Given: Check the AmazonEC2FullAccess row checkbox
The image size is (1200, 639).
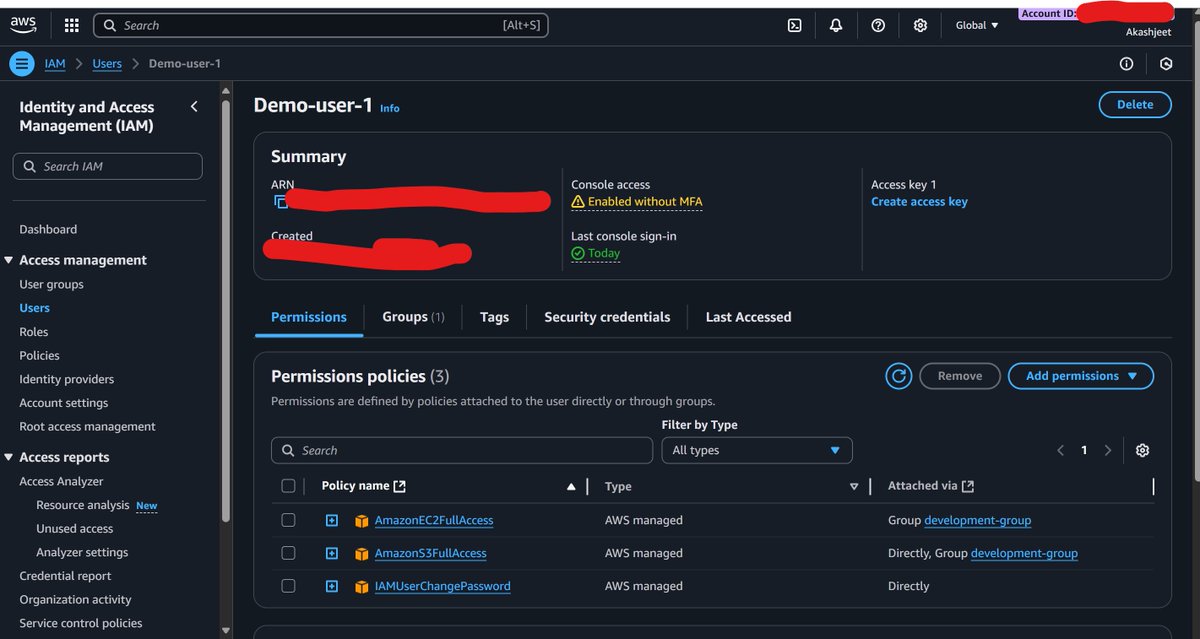Looking at the screenshot, I should [x=288, y=520].
